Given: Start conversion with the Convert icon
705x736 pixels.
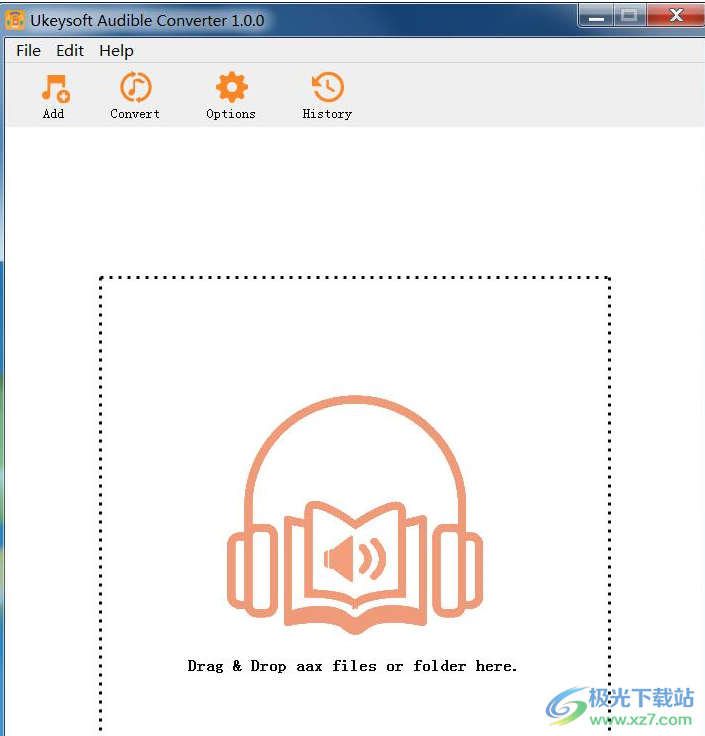Looking at the screenshot, I should 136,87.
